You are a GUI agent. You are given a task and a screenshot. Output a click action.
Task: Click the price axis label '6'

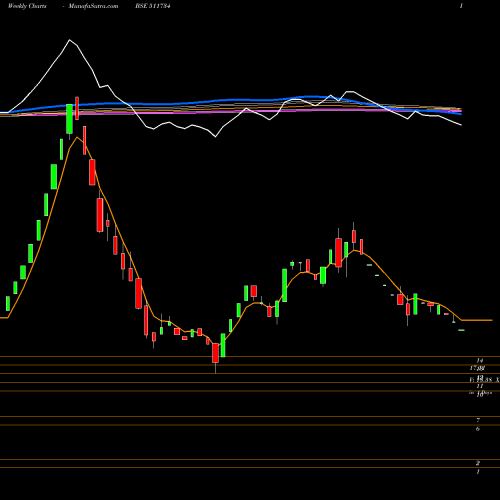coord(478,429)
